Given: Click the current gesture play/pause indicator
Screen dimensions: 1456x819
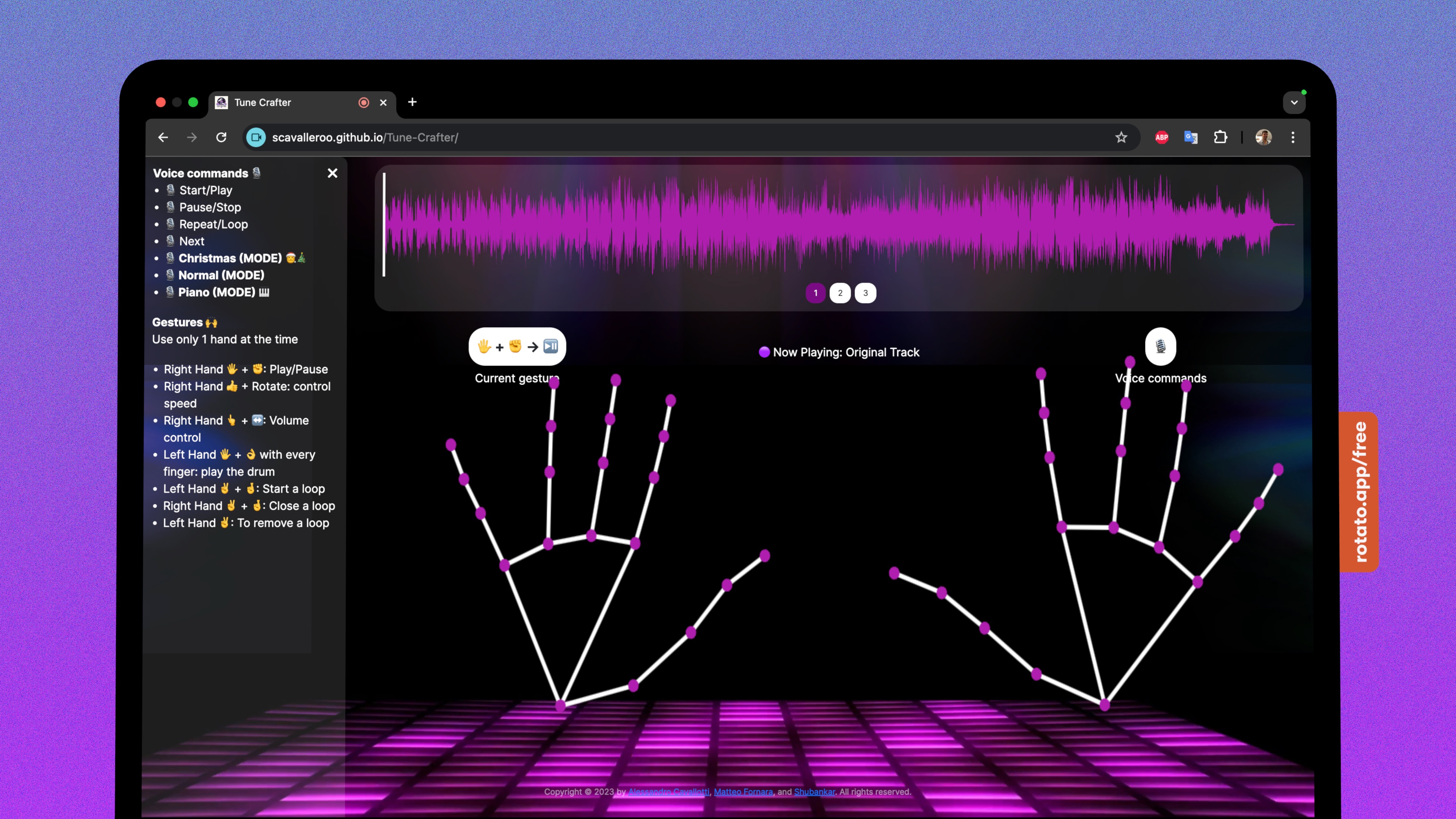Looking at the screenshot, I should tap(517, 347).
